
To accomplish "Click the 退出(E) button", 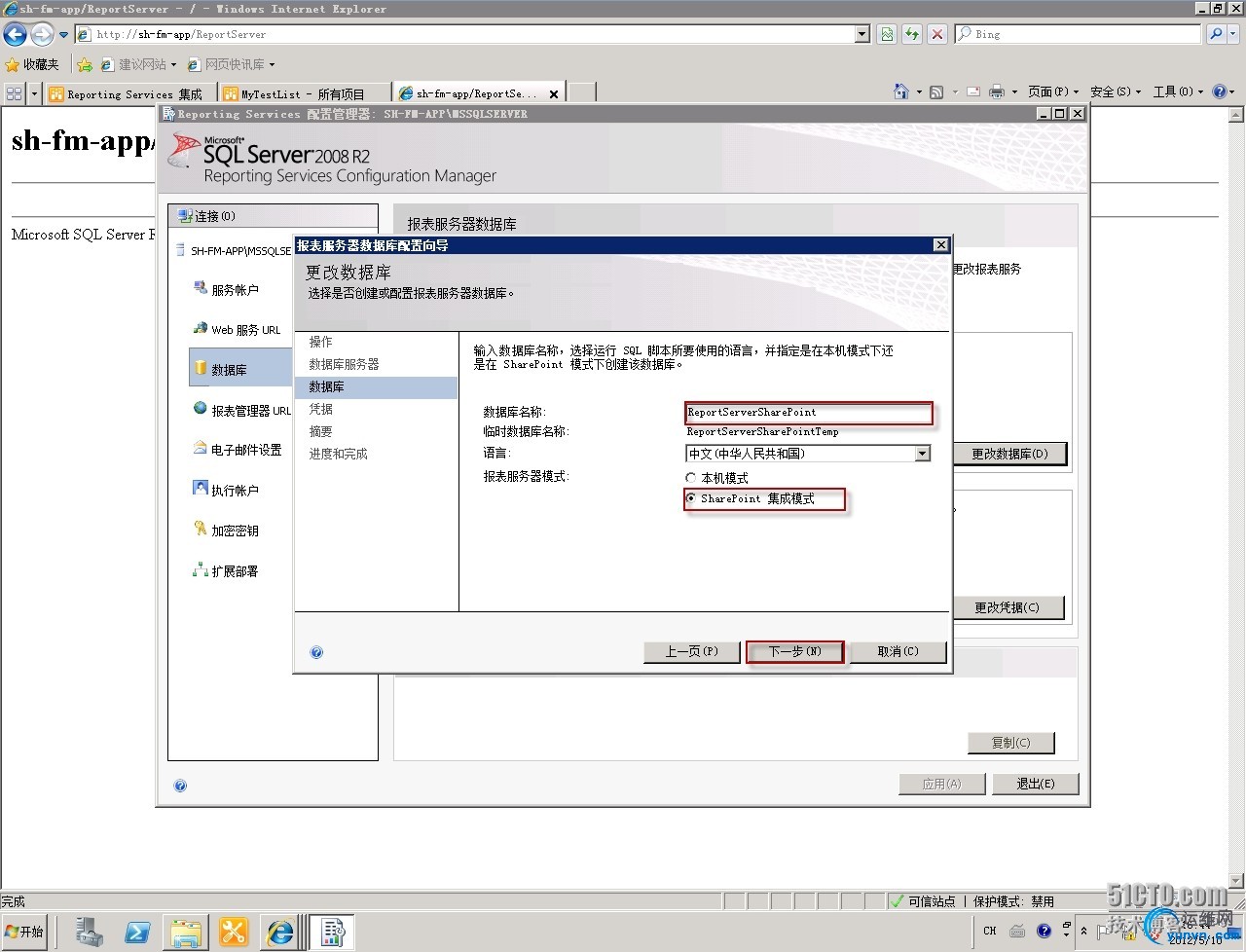I will click(1036, 784).
